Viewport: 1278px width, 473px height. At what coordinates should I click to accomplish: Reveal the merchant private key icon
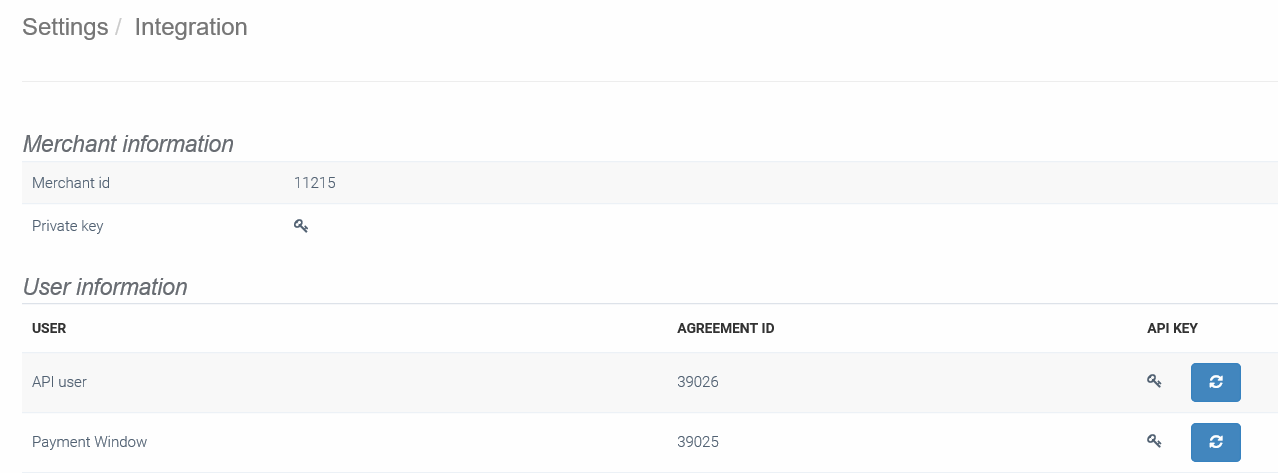(300, 226)
